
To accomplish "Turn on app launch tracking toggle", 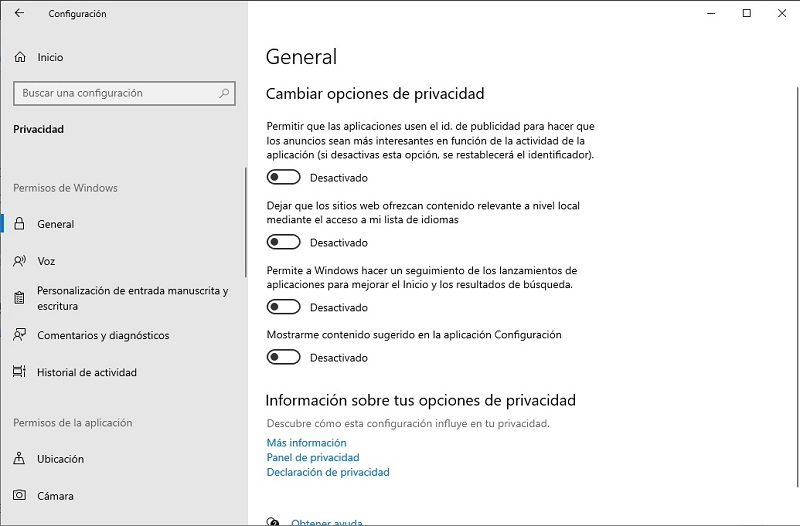I will pos(284,307).
